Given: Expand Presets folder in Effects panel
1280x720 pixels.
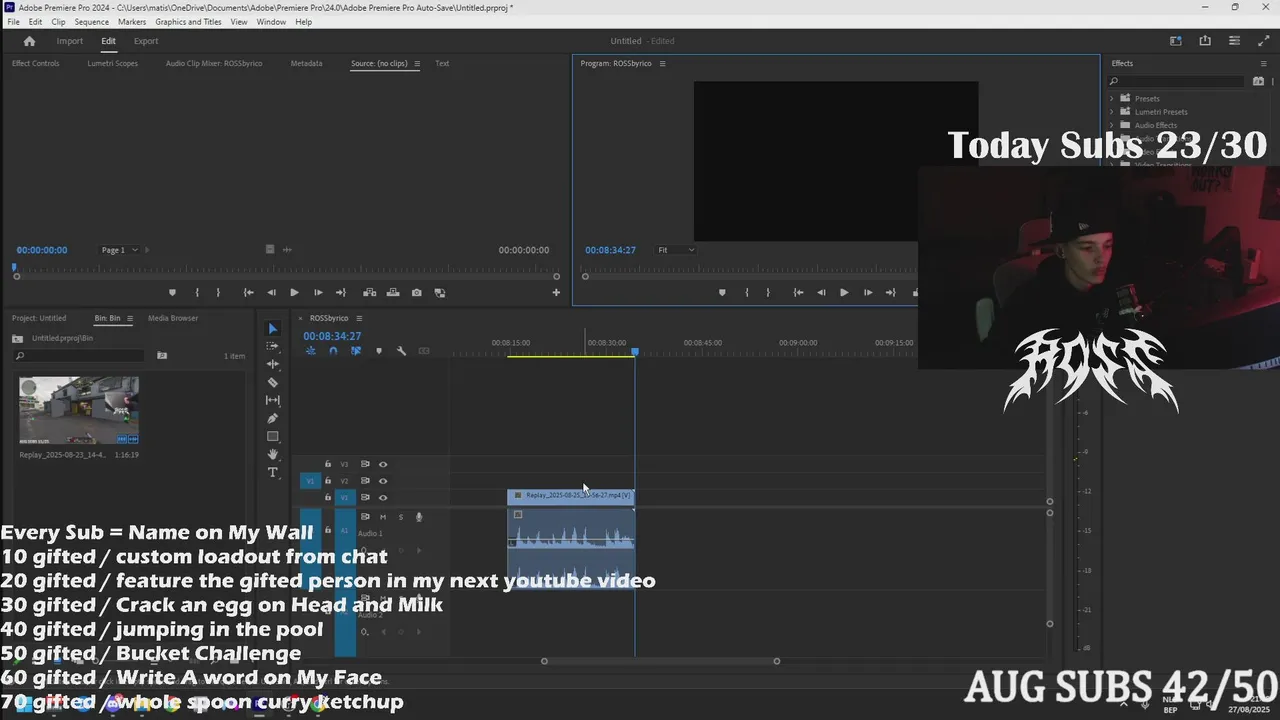Looking at the screenshot, I should (x=1112, y=98).
